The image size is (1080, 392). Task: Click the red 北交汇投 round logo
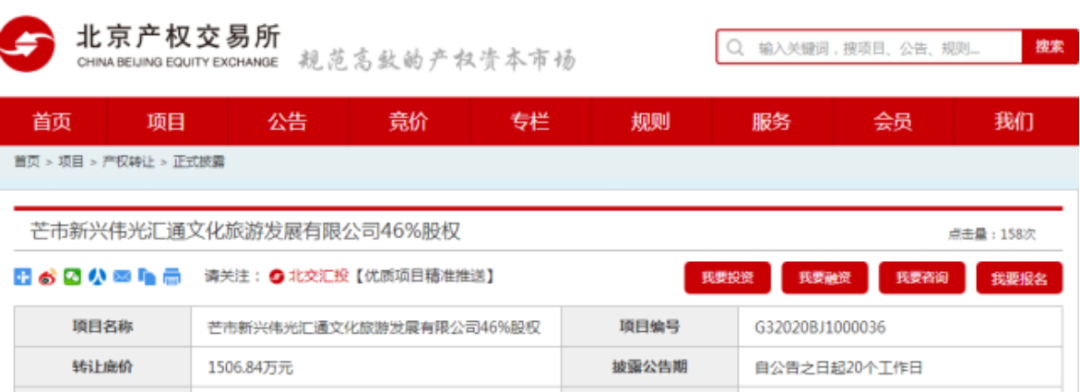277,277
